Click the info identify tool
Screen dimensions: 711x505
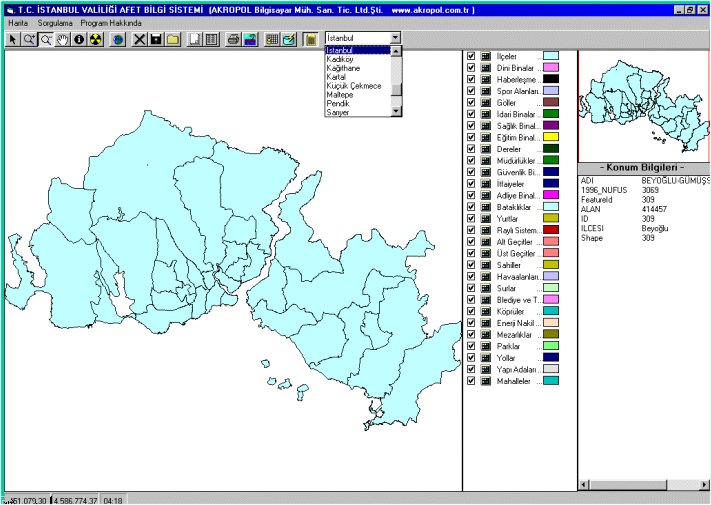click(x=78, y=39)
